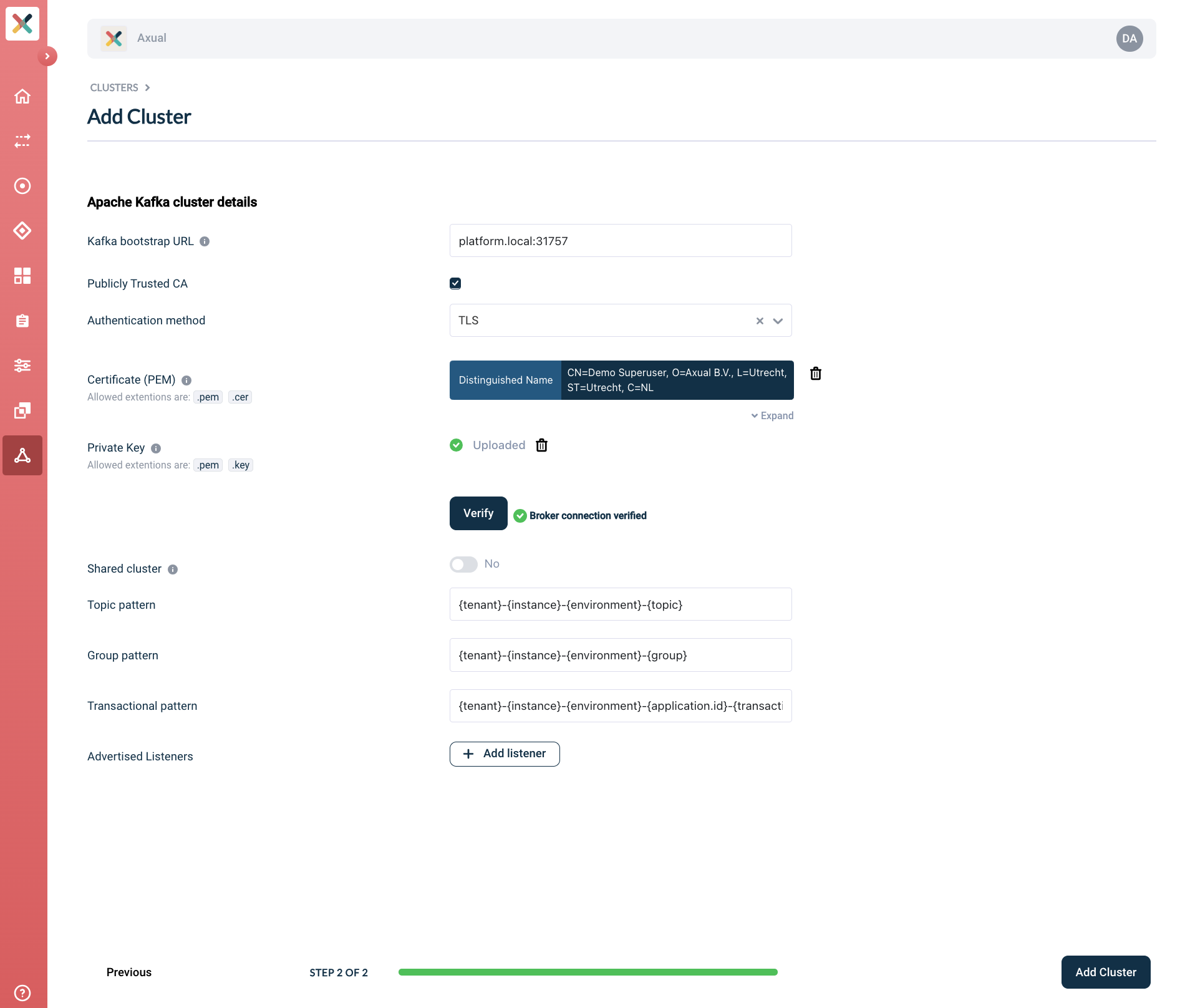The height and width of the screenshot is (1008, 1190).
Task: Open the DA user avatar menu
Action: point(1130,39)
